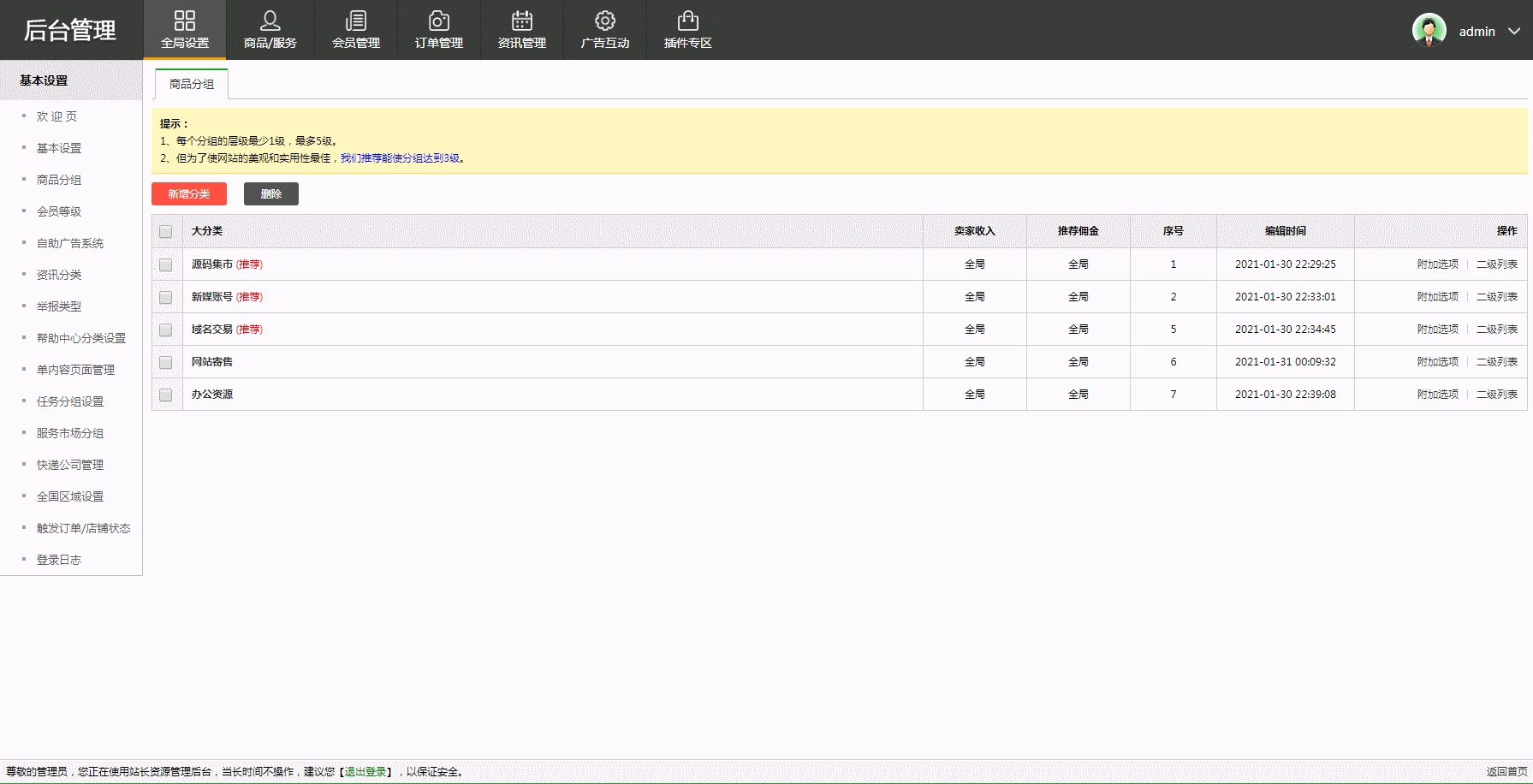Open 资讯分类 in the sidebar

[x=59, y=275]
